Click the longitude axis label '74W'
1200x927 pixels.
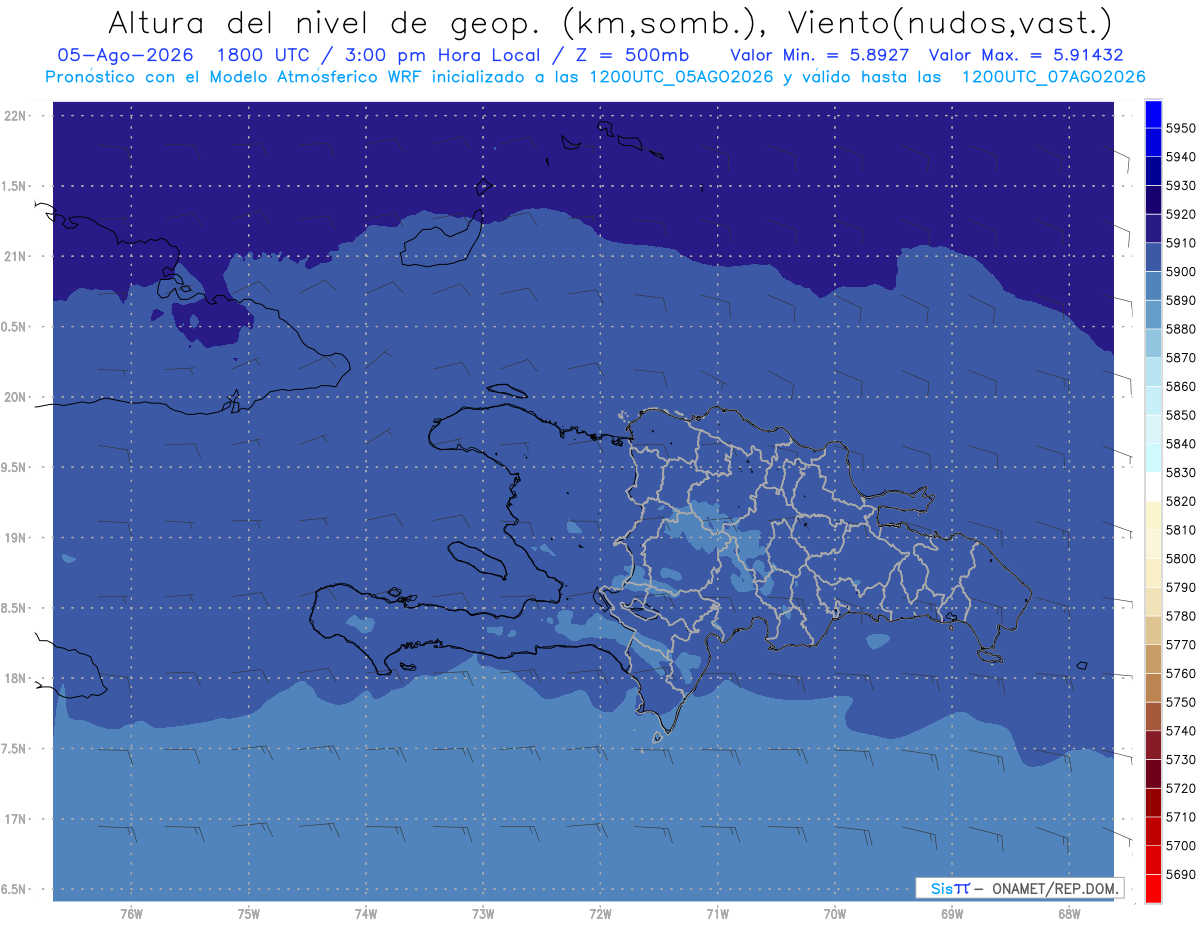click(x=366, y=914)
